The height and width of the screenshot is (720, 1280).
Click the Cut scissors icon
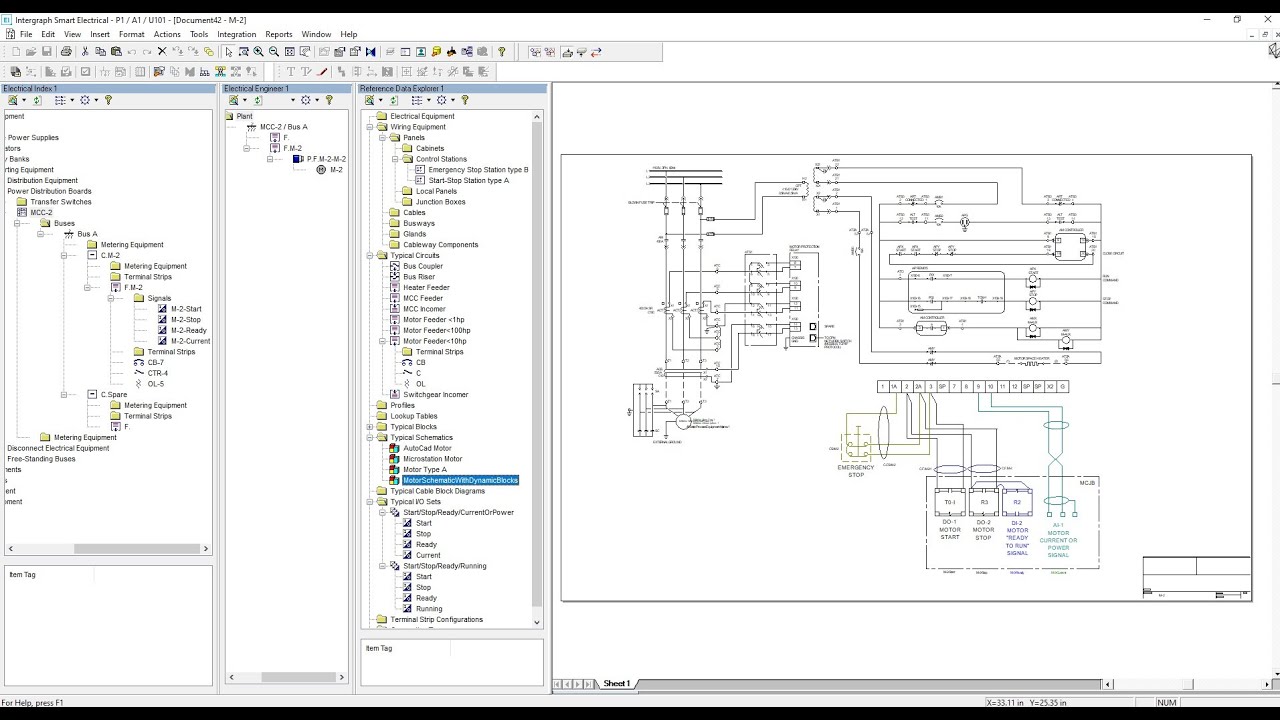click(x=85, y=51)
